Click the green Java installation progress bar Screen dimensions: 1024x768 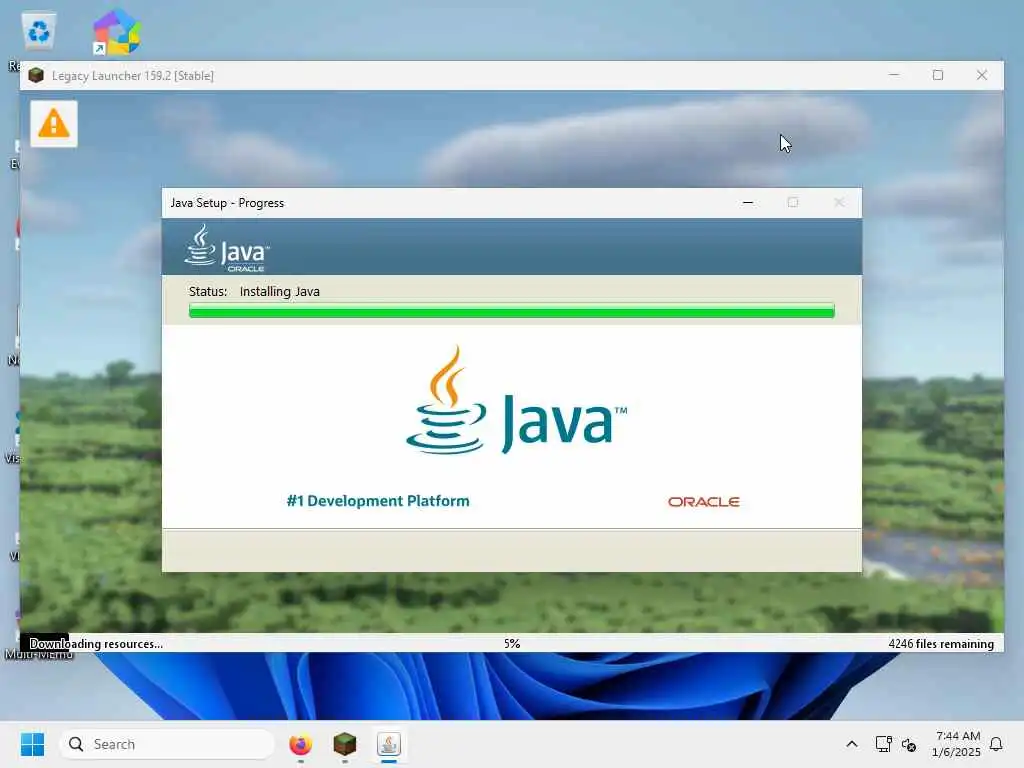[x=511, y=311]
